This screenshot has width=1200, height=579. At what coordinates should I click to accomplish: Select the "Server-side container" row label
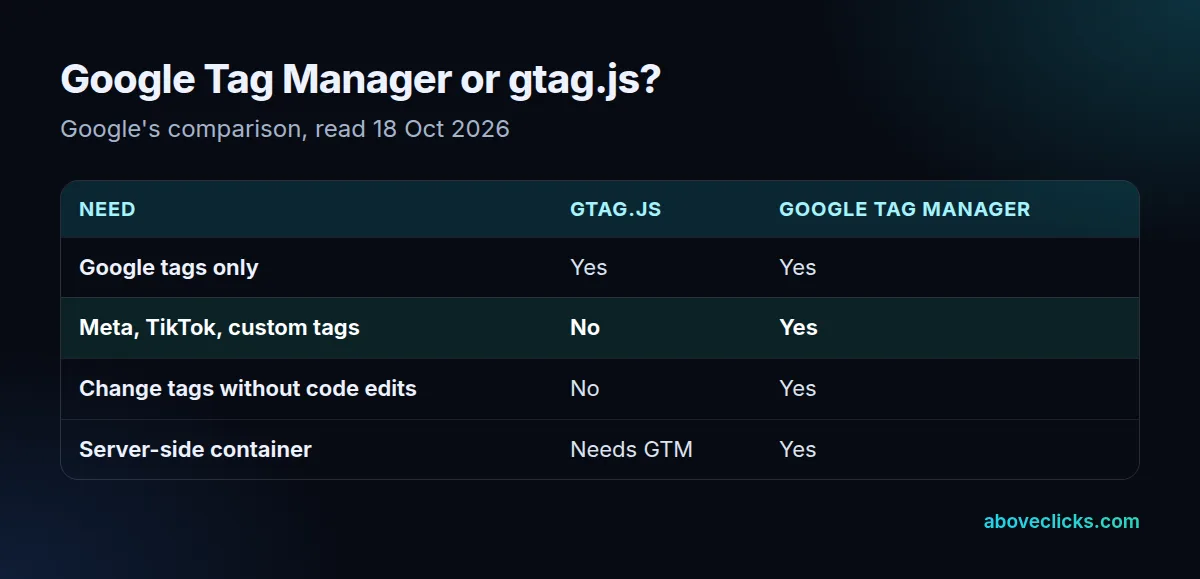click(x=195, y=449)
